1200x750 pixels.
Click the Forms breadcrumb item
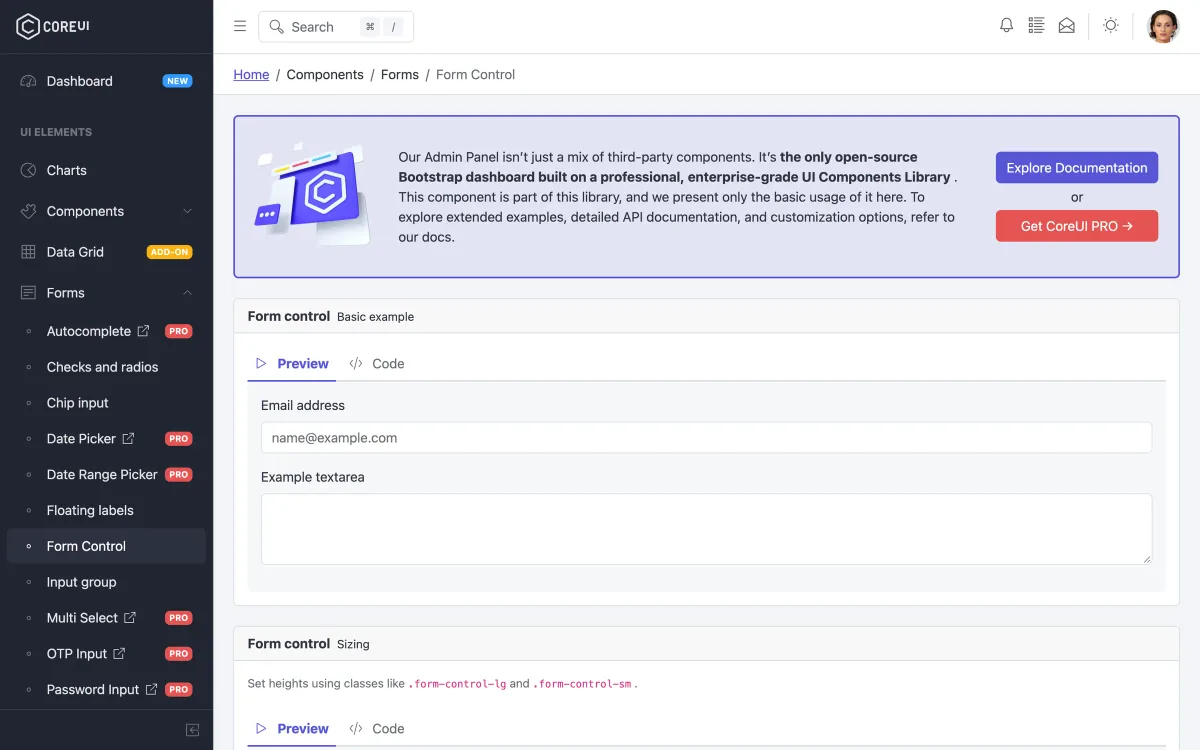pyautogui.click(x=400, y=74)
